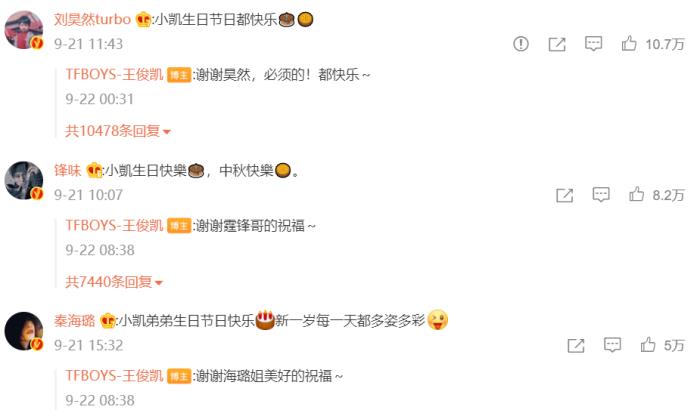The width and height of the screenshot is (700, 410).
Task: Forward 秦海璐's comment with share icon
Action: [575, 345]
